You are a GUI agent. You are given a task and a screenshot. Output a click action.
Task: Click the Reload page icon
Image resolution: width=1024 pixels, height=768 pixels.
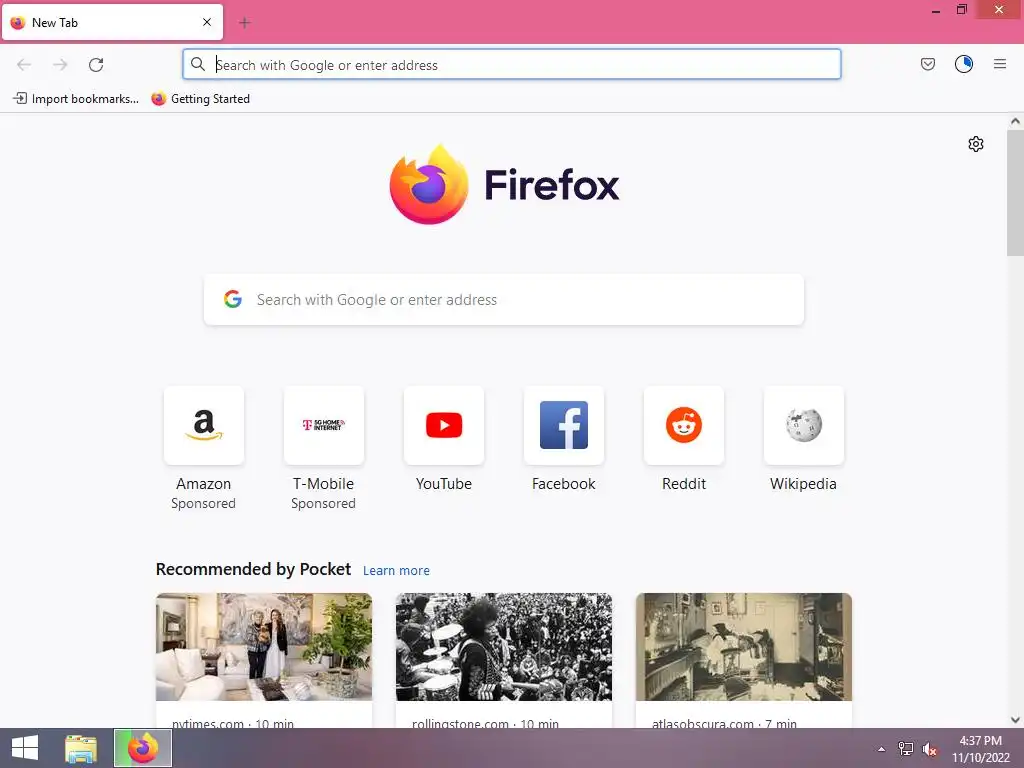click(x=96, y=65)
